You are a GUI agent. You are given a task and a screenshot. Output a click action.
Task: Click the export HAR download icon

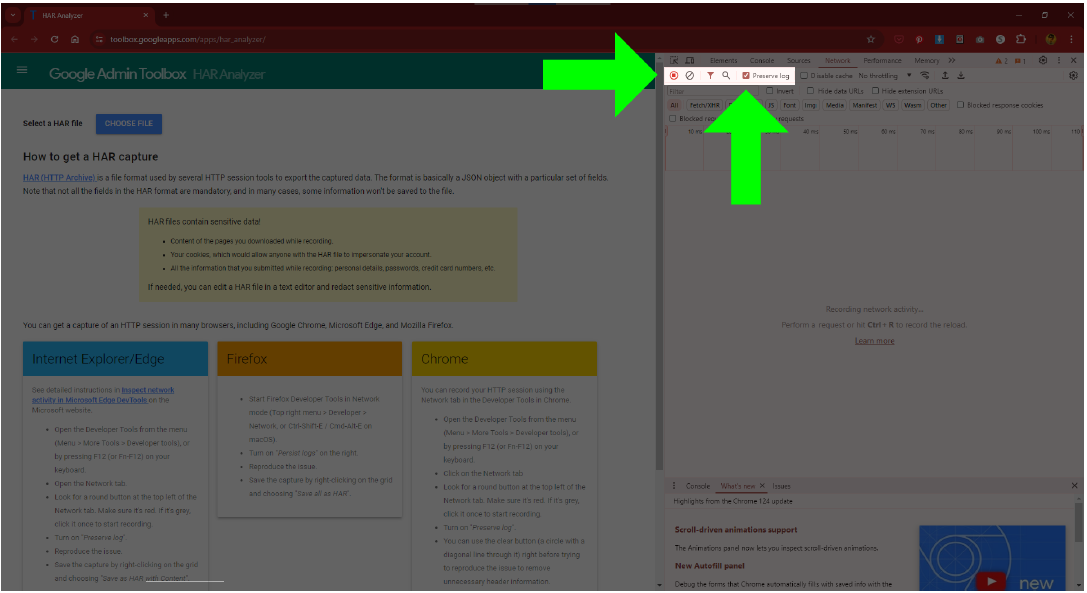961,76
